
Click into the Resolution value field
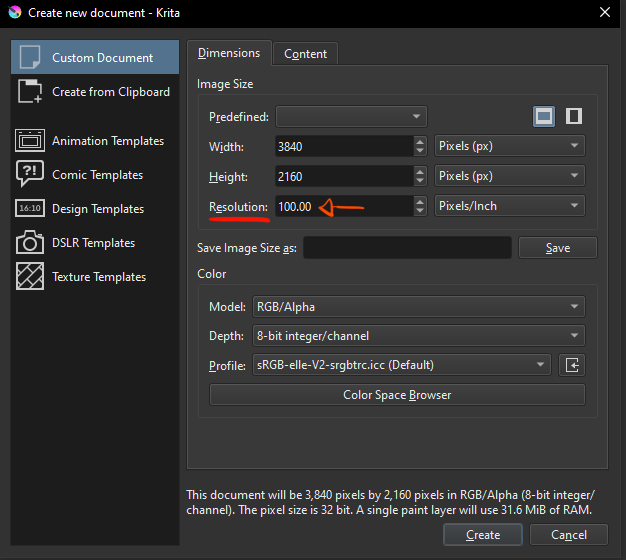[344, 206]
